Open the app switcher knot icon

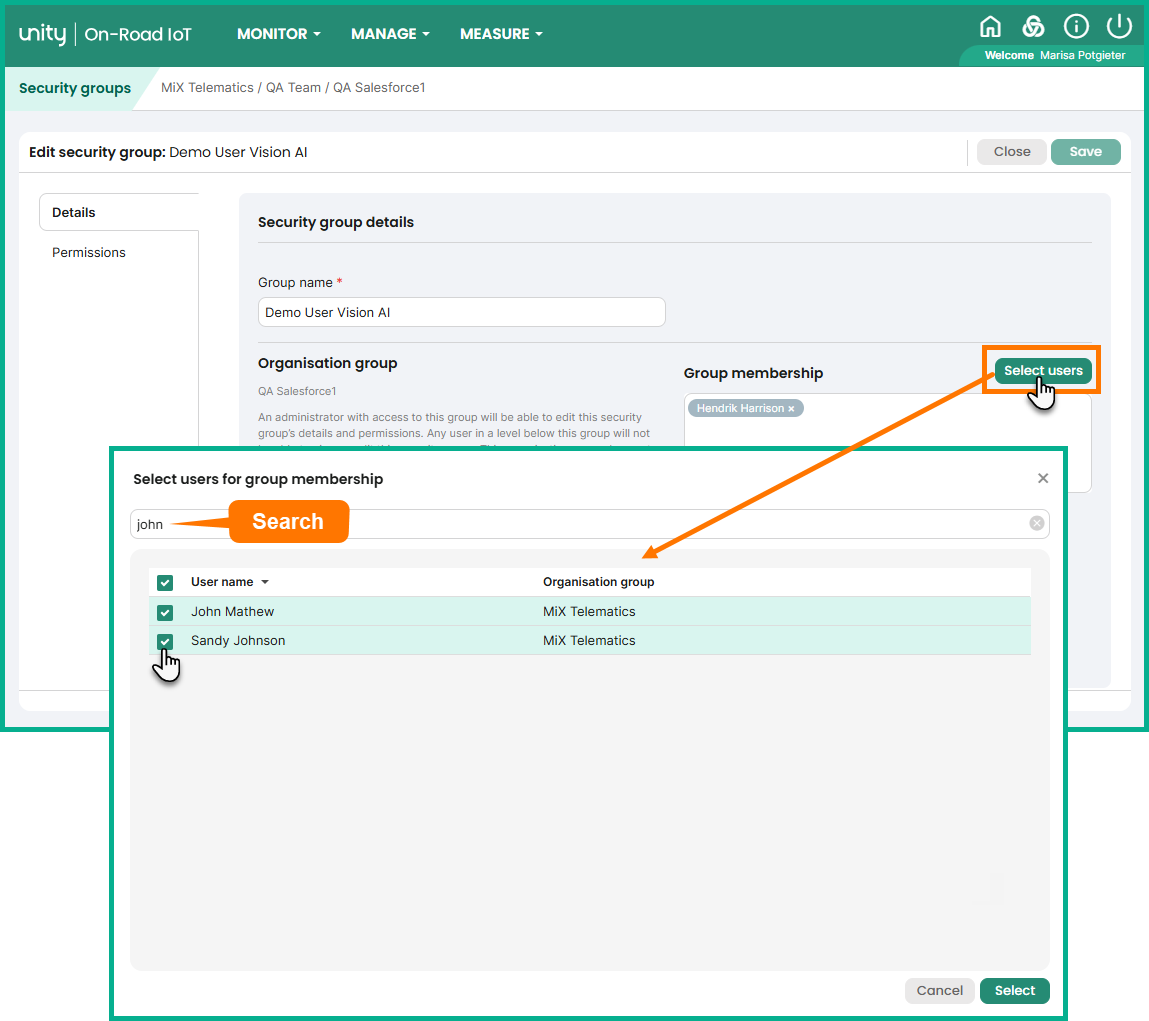pyautogui.click(x=1033, y=27)
